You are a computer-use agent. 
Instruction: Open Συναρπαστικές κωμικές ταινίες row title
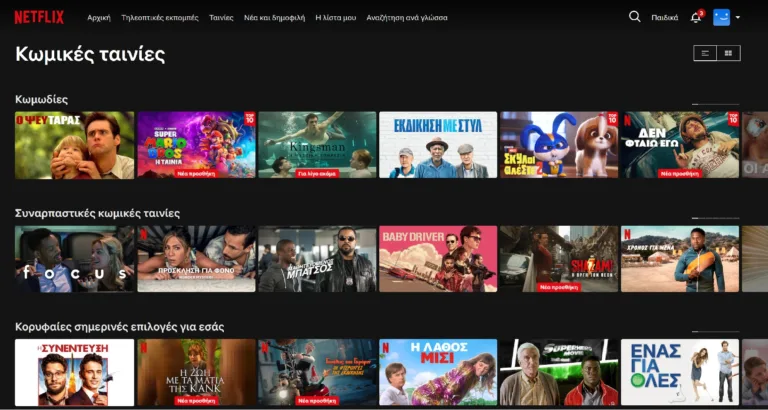click(97, 213)
